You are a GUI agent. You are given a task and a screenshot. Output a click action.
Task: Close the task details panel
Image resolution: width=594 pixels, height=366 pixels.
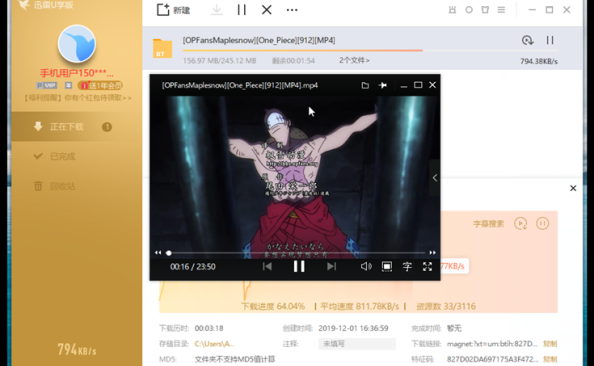click(573, 188)
